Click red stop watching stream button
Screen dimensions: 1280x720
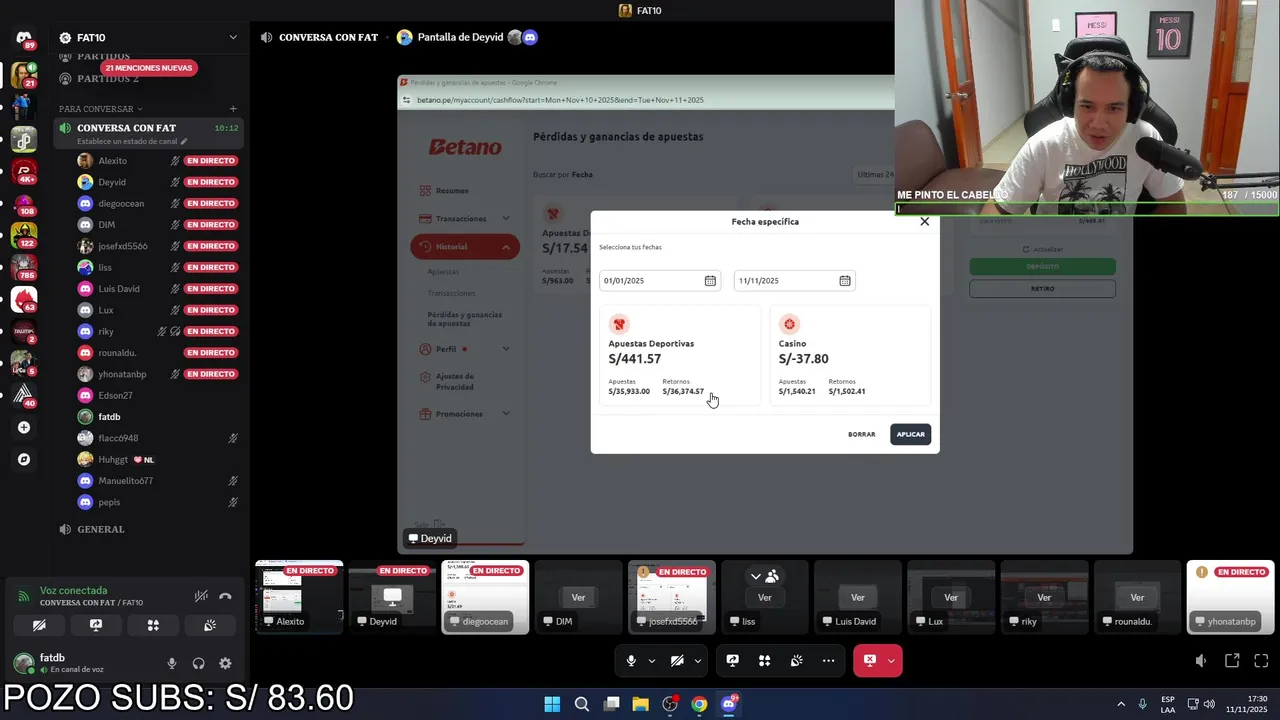point(870,661)
